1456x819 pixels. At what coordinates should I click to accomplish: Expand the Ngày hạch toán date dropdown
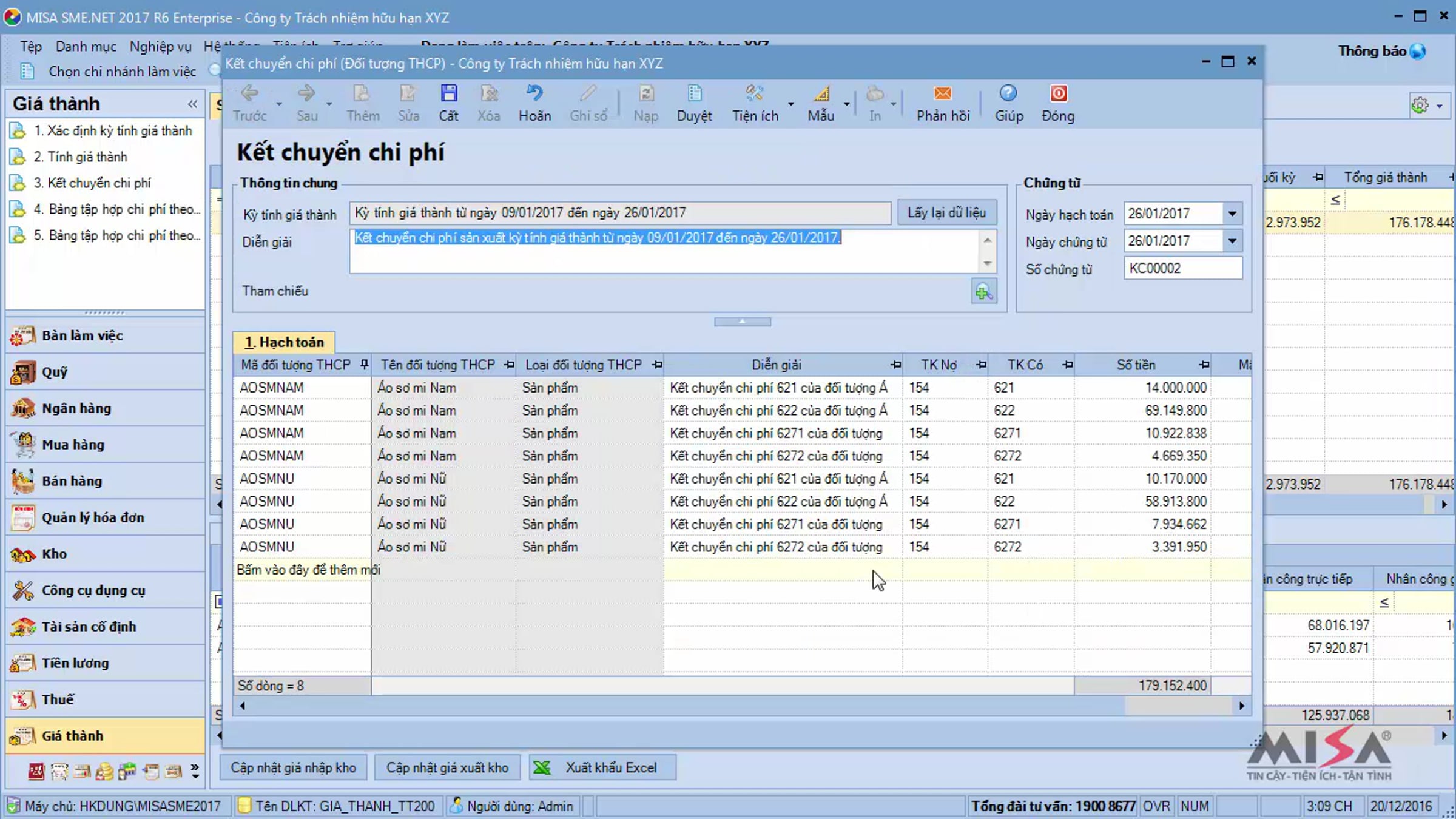coord(1232,214)
